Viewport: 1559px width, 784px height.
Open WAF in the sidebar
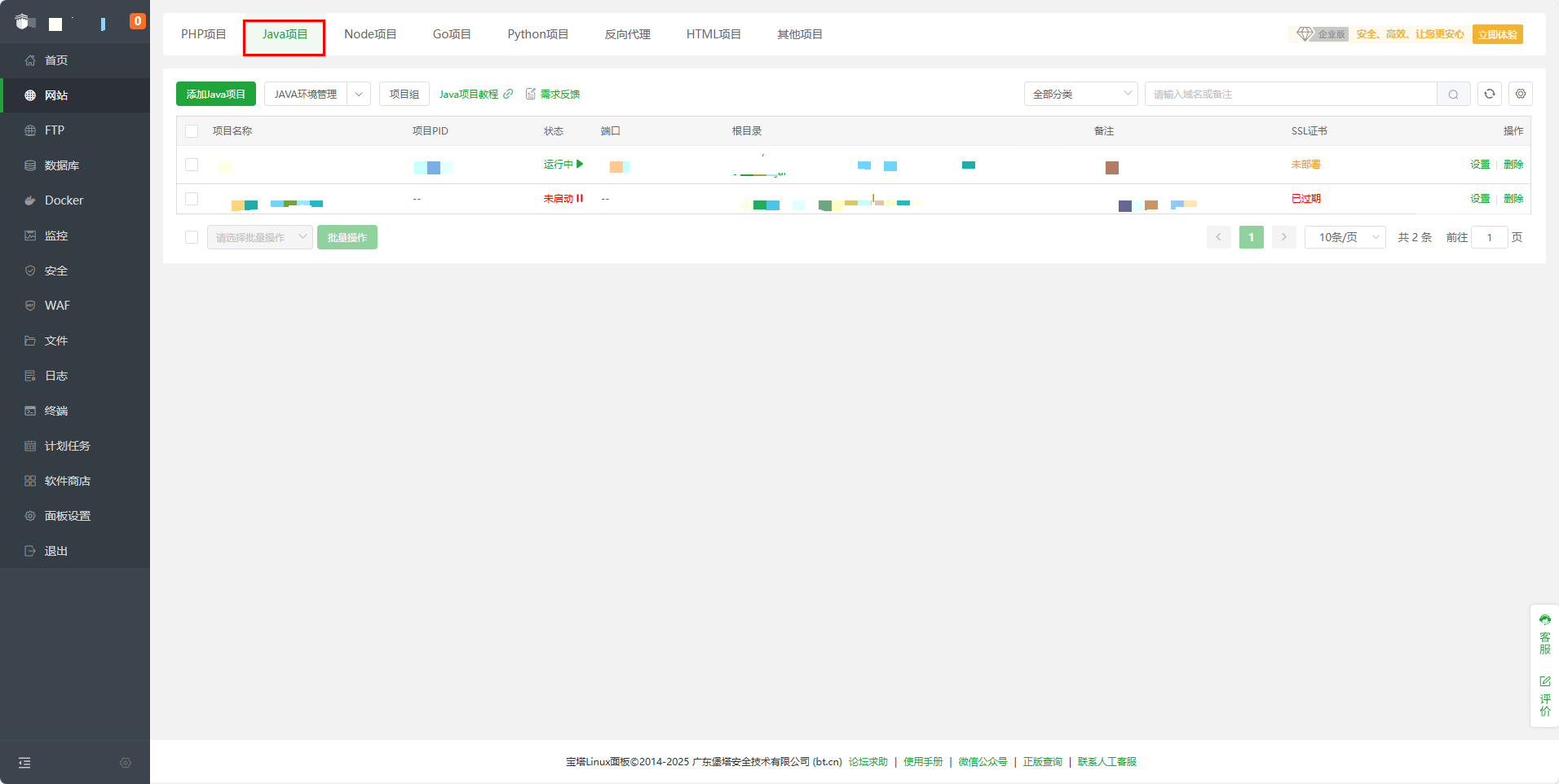pos(57,306)
